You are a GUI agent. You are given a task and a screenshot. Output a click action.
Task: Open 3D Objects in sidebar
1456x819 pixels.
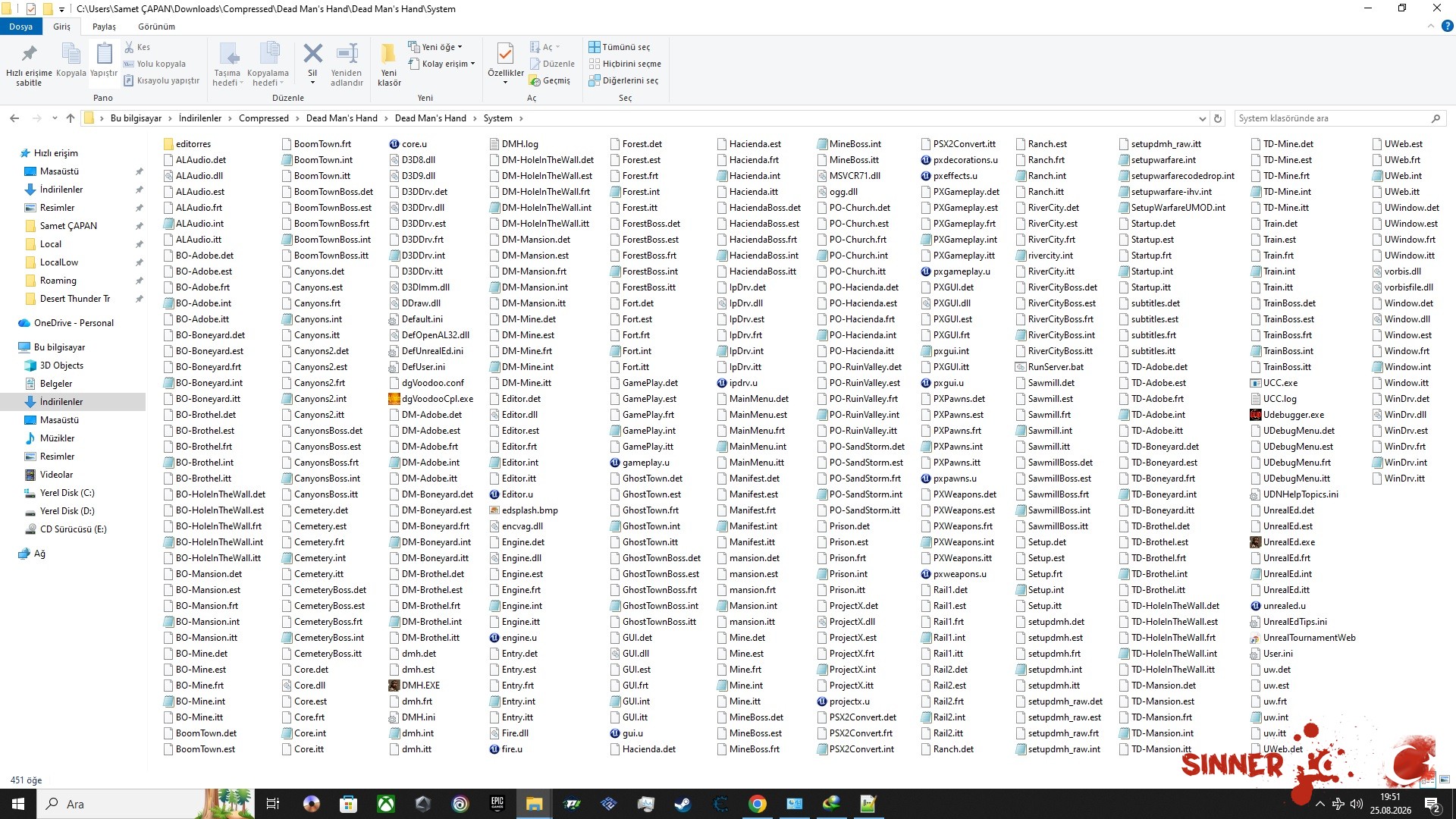coord(55,366)
